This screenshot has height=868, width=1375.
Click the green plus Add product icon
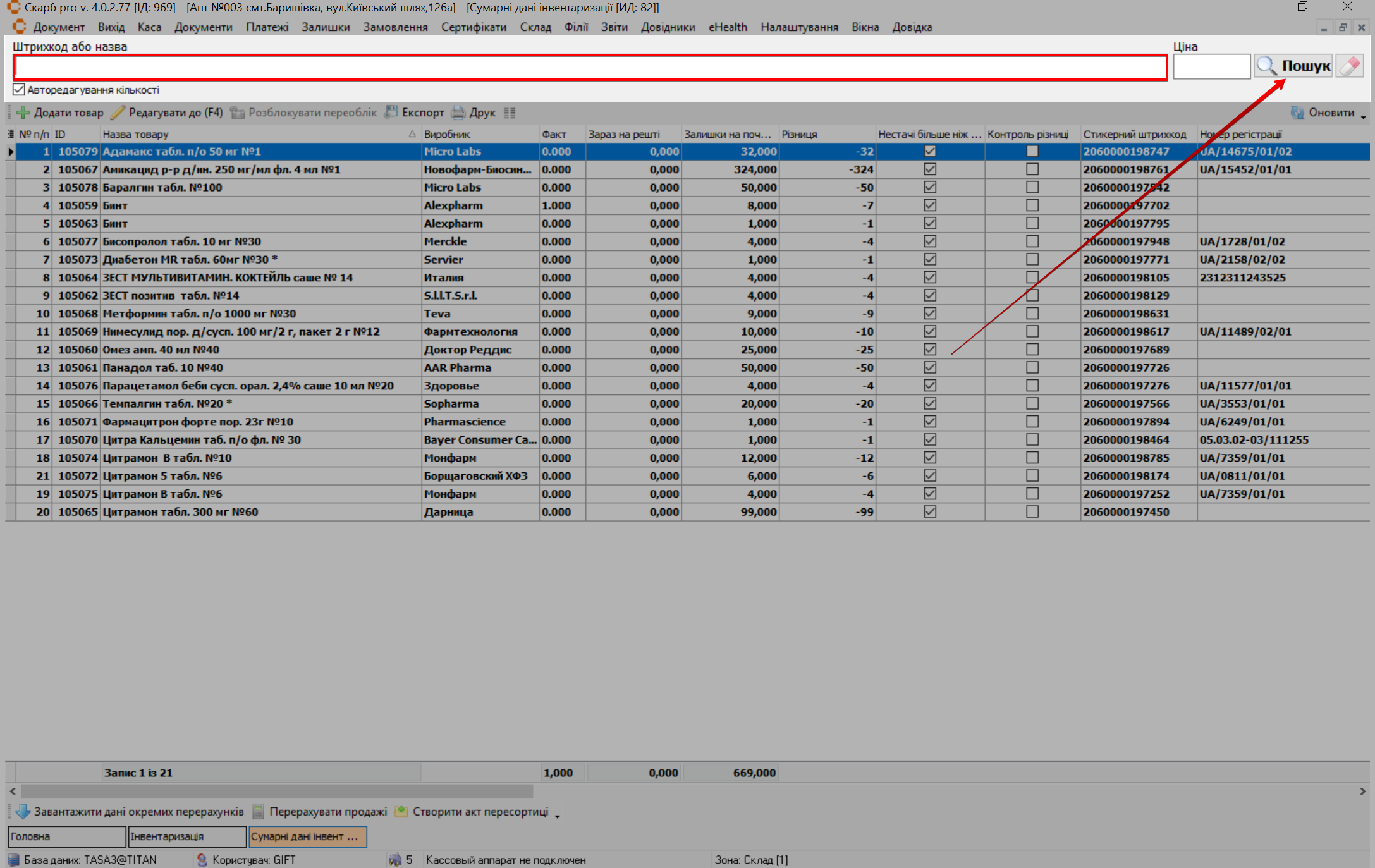point(23,113)
